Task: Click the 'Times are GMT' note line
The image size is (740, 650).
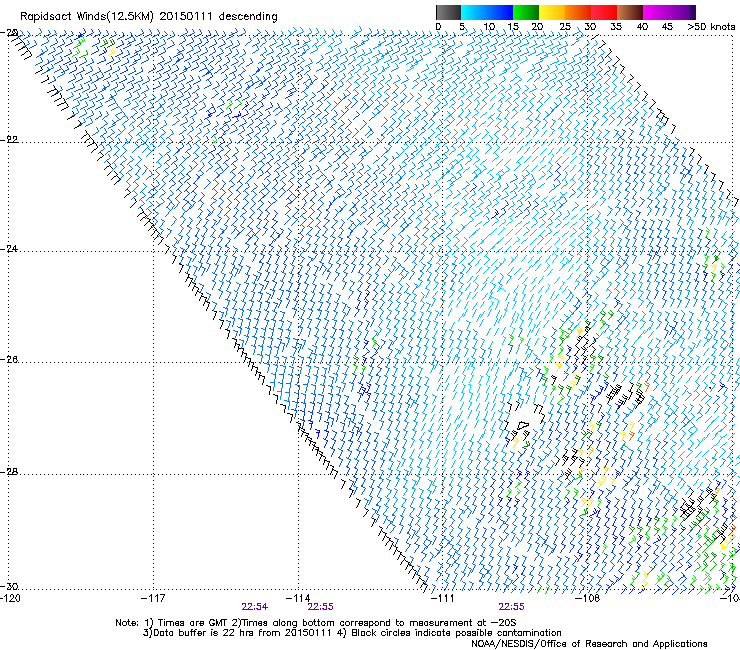Action: click(x=315, y=623)
